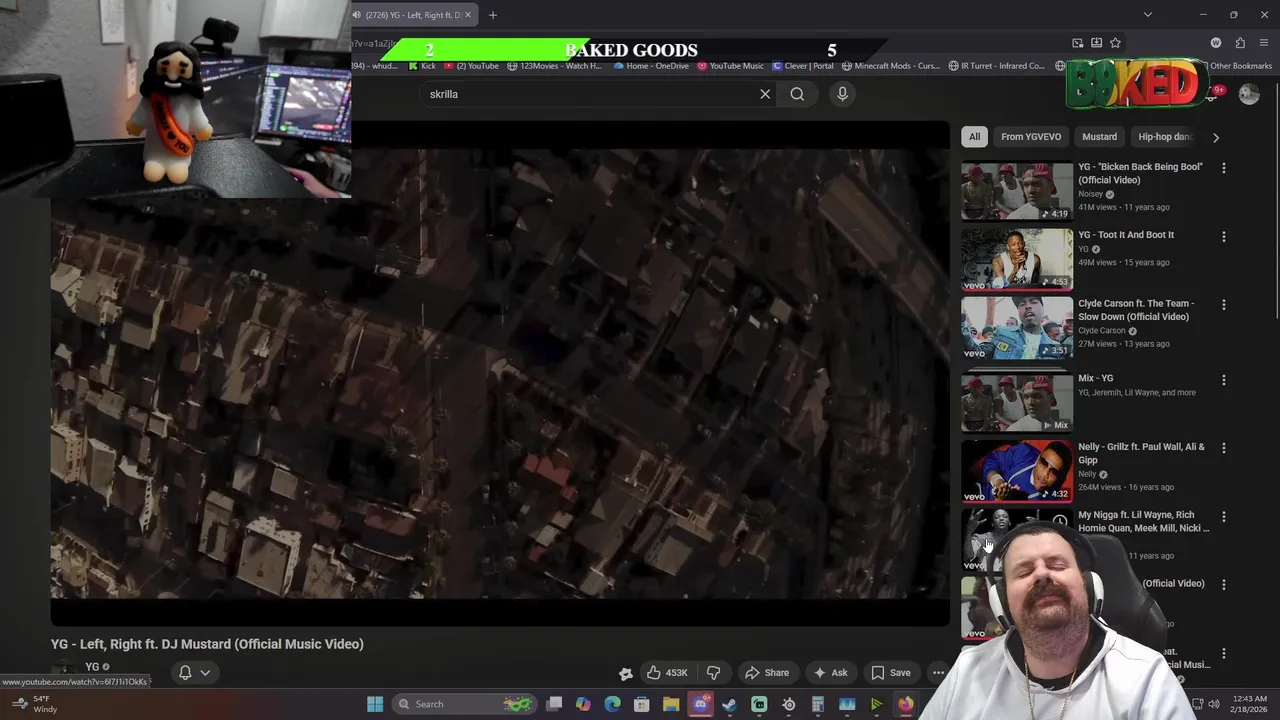
Task: Clear the YouTube search box text
Action: (765, 94)
